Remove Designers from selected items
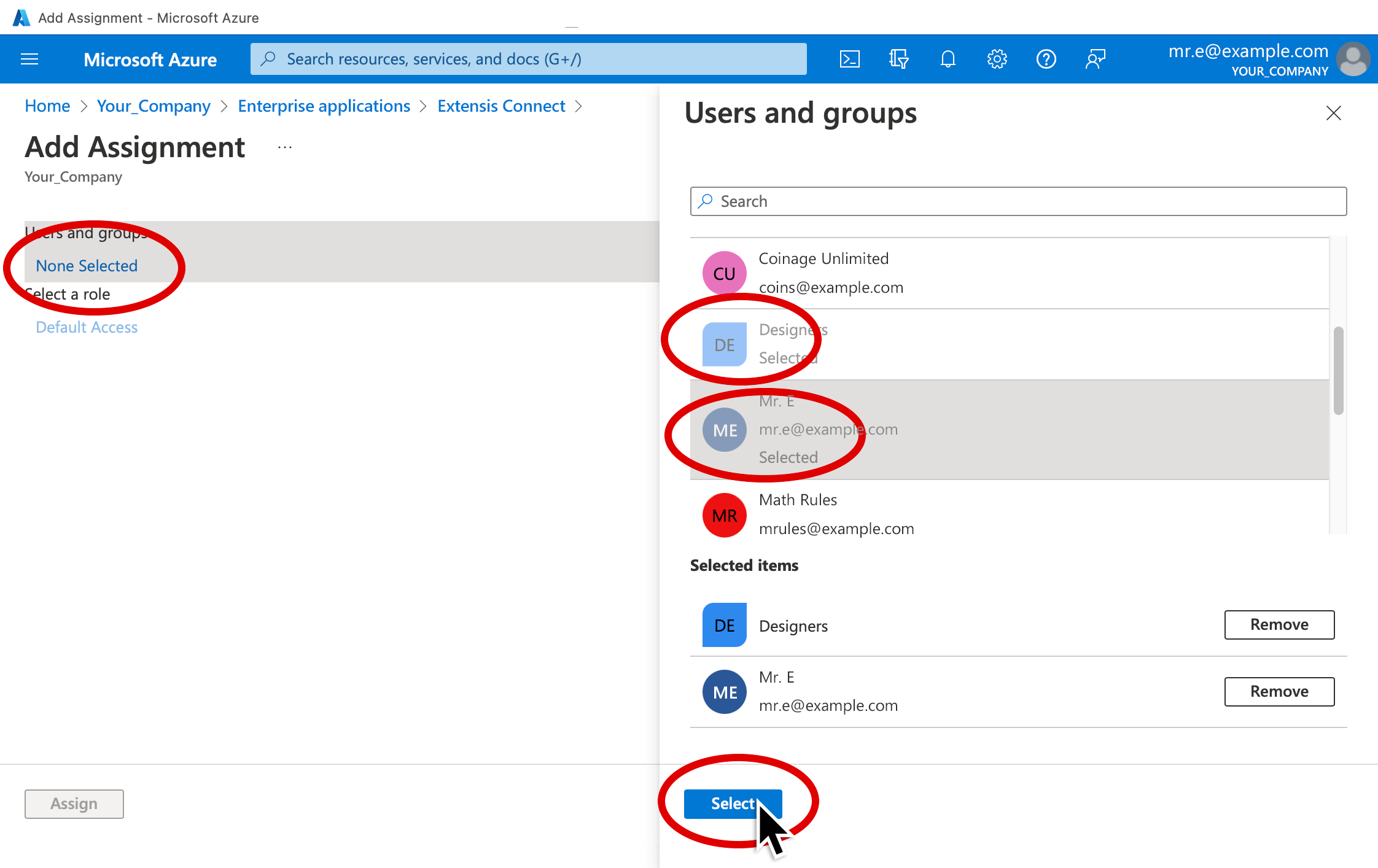The width and height of the screenshot is (1378, 868). click(1279, 624)
